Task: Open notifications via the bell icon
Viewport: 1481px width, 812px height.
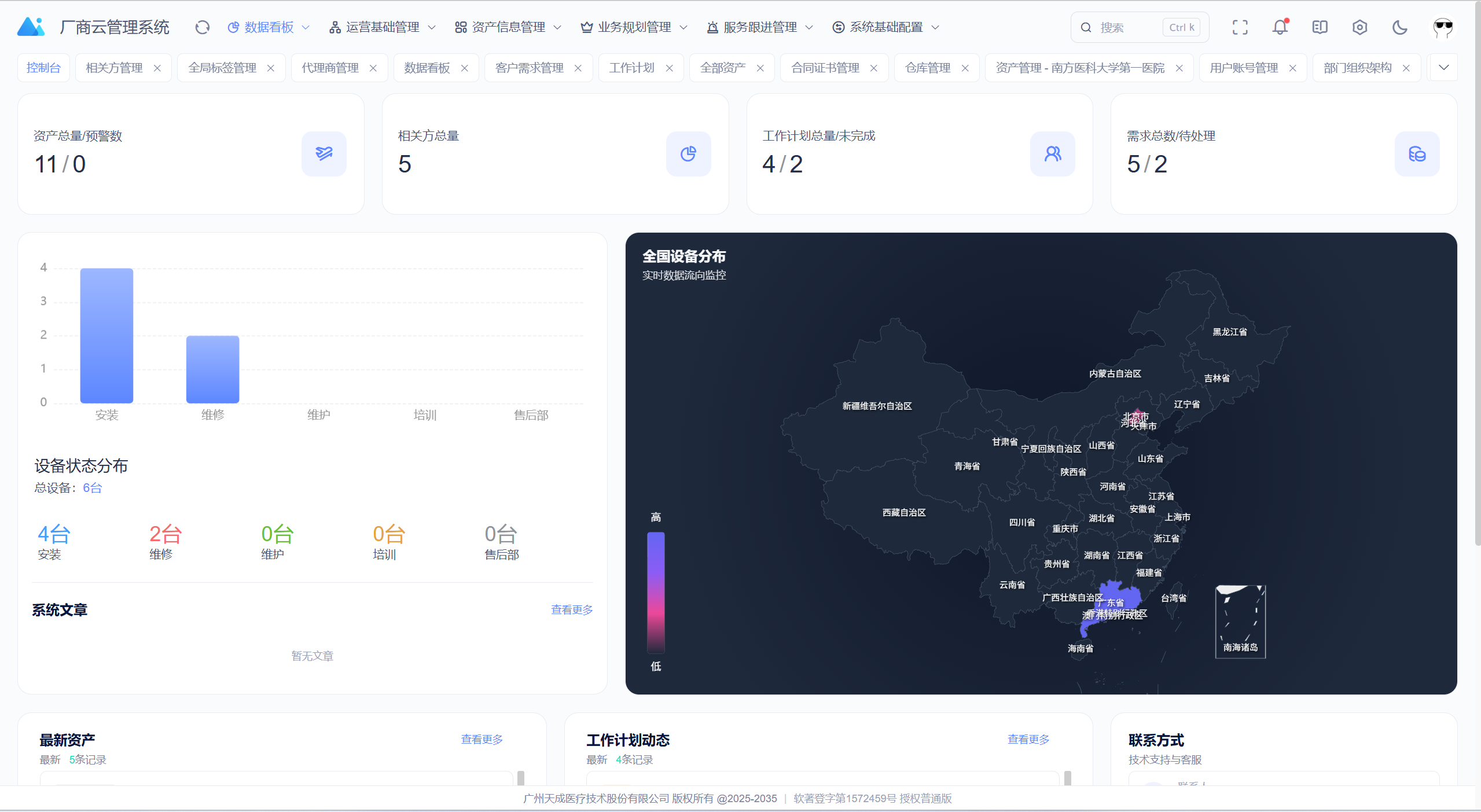Action: pos(1280,27)
